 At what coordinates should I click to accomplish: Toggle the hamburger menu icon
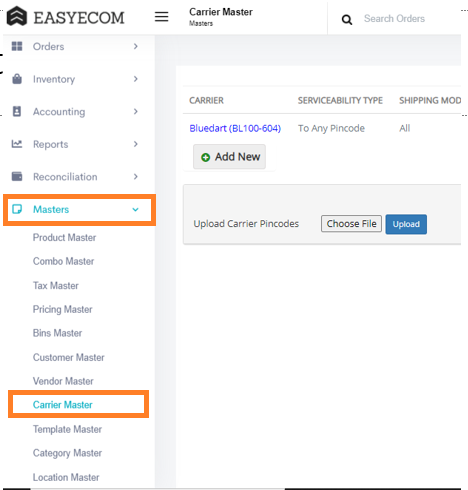click(161, 17)
